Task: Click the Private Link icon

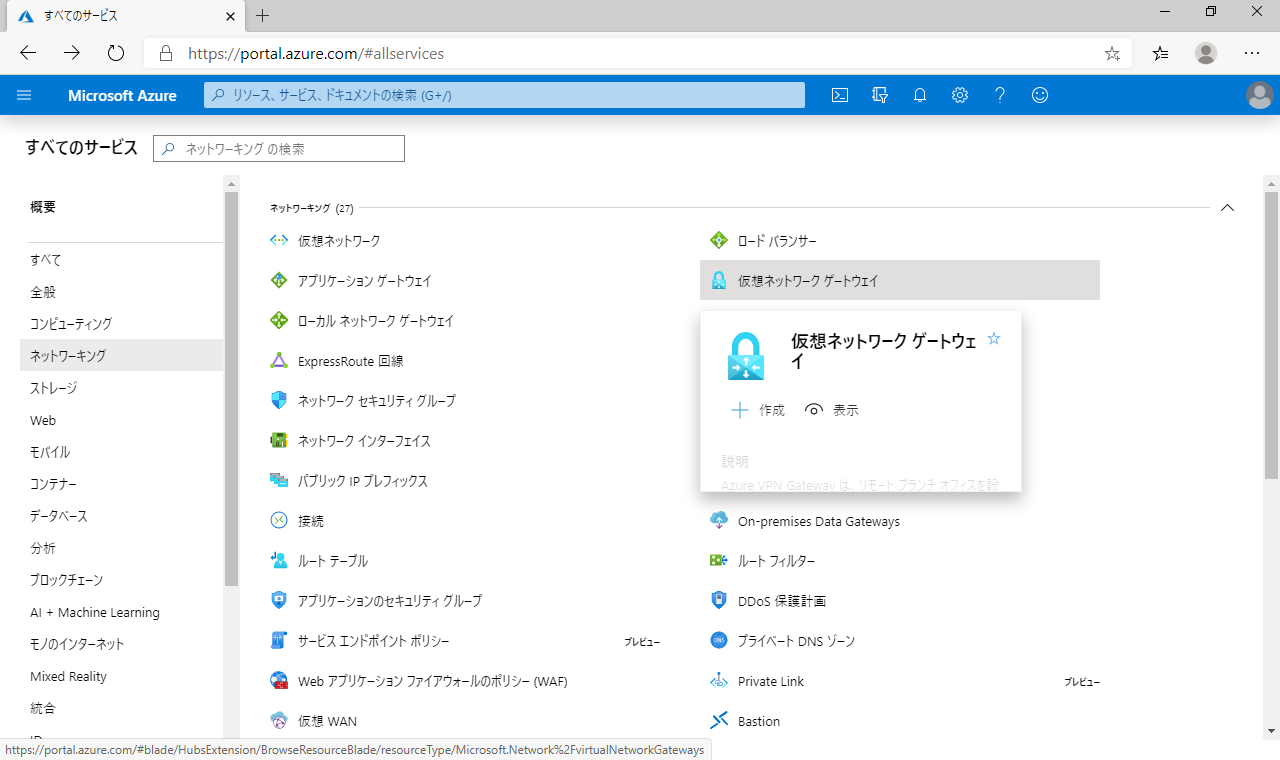Action: click(x=718, y=681)
